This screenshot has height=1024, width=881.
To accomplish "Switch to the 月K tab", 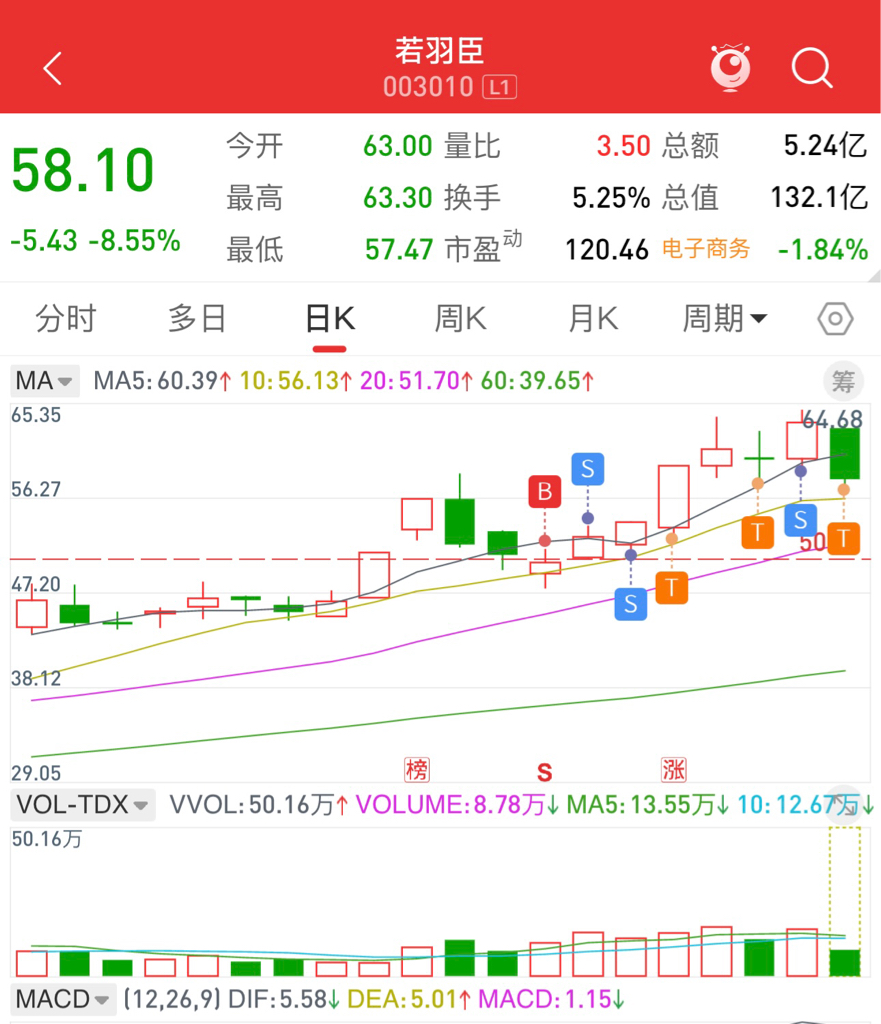I will pyautogui.click(x=592, y=319).
